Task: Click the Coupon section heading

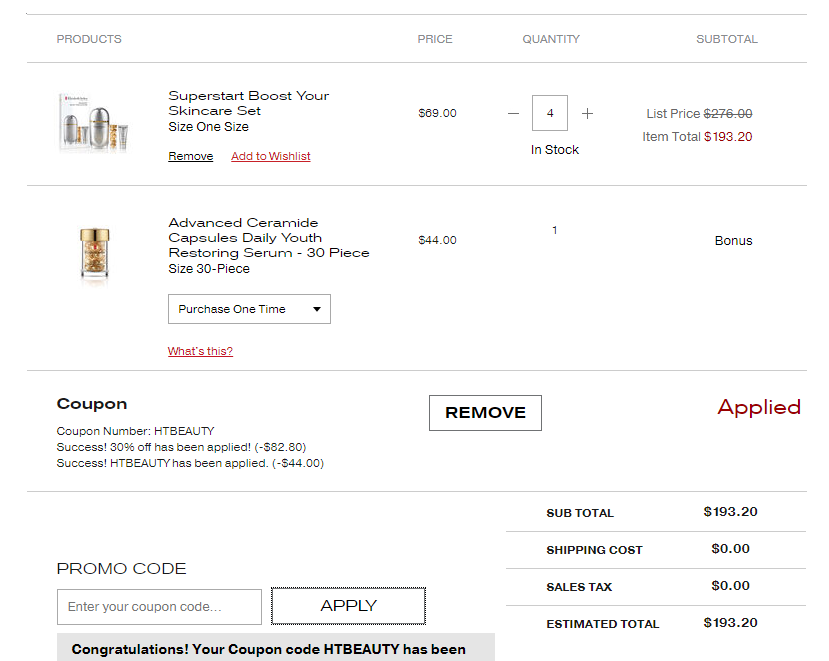Action: (91, 404)
